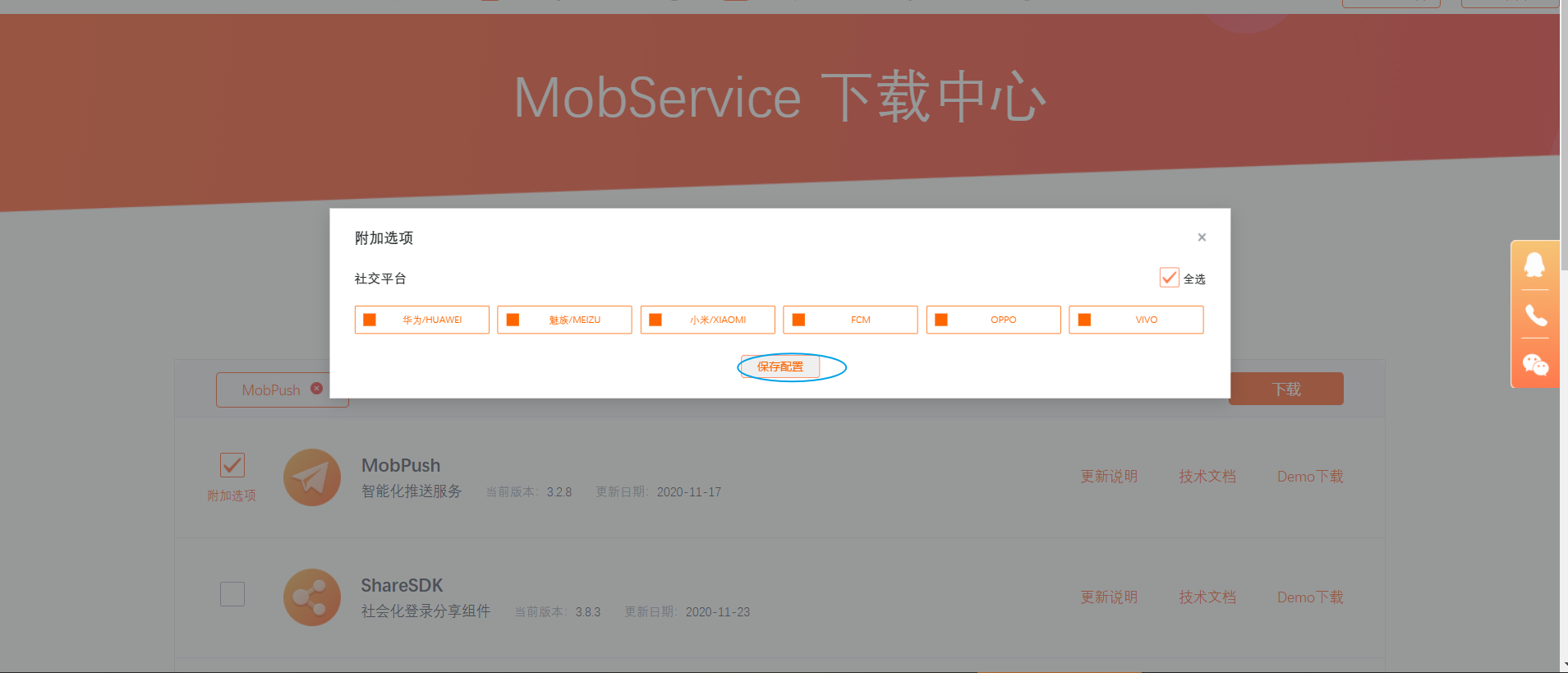Check the ShareSDK checkbox
1568x673 pixels.
[x=232, y=594]
